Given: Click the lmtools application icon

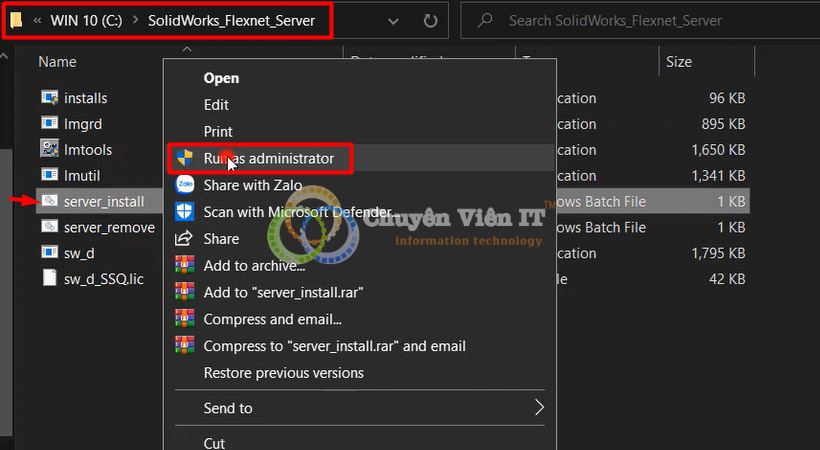Looking at the screenshot, I should (50, 149).
